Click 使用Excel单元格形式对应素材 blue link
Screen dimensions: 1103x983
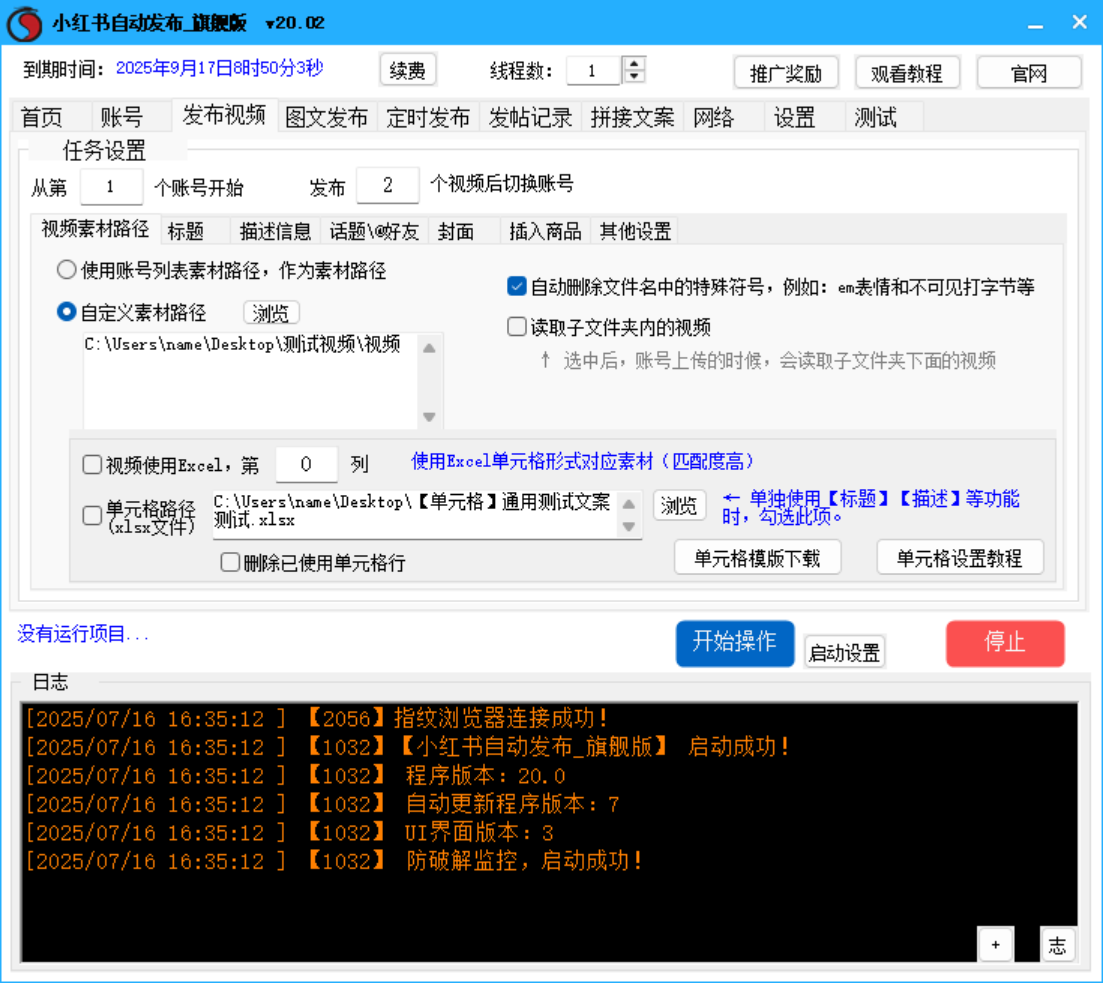coord(582,462)
